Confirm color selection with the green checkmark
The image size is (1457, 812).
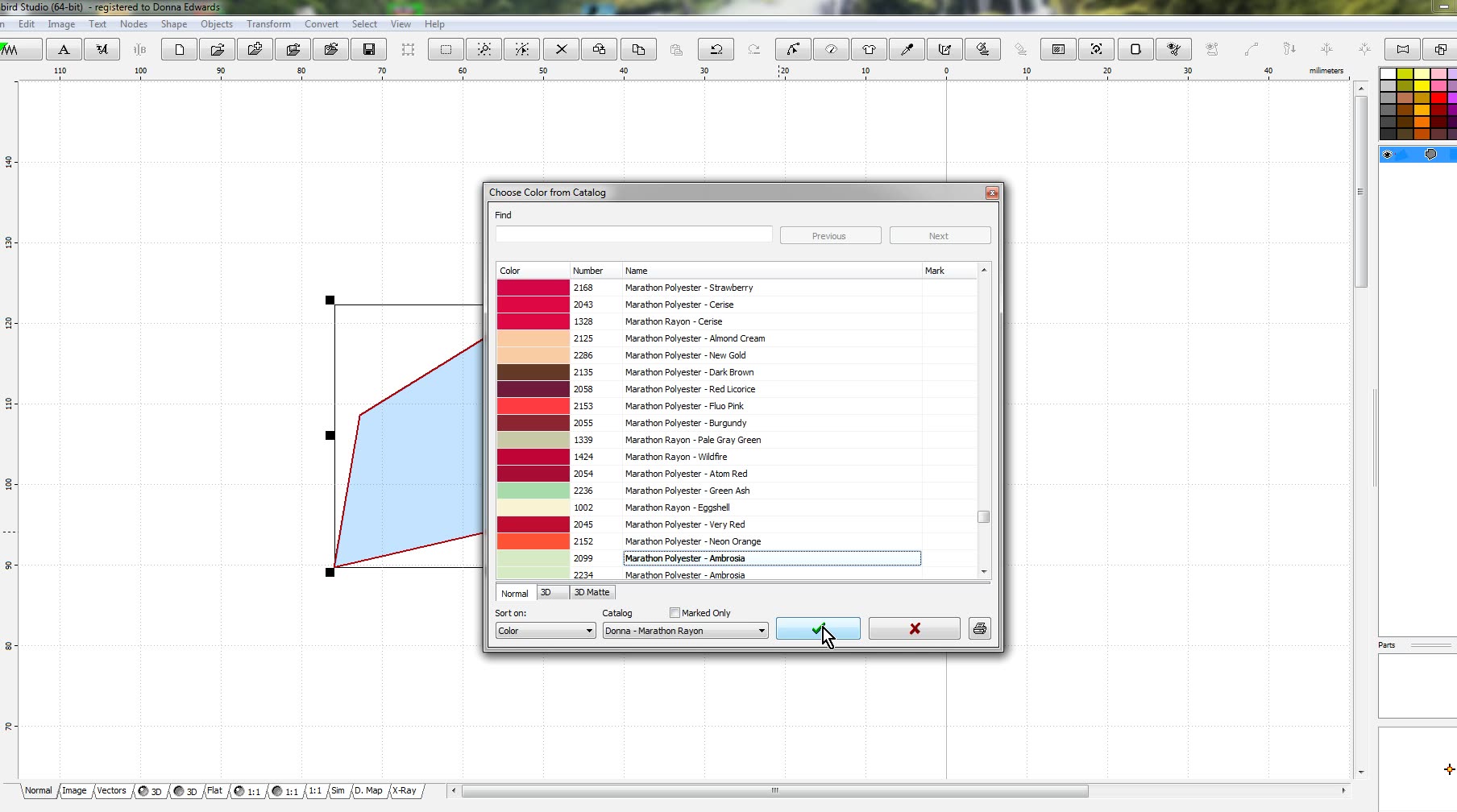coord(817,628)
